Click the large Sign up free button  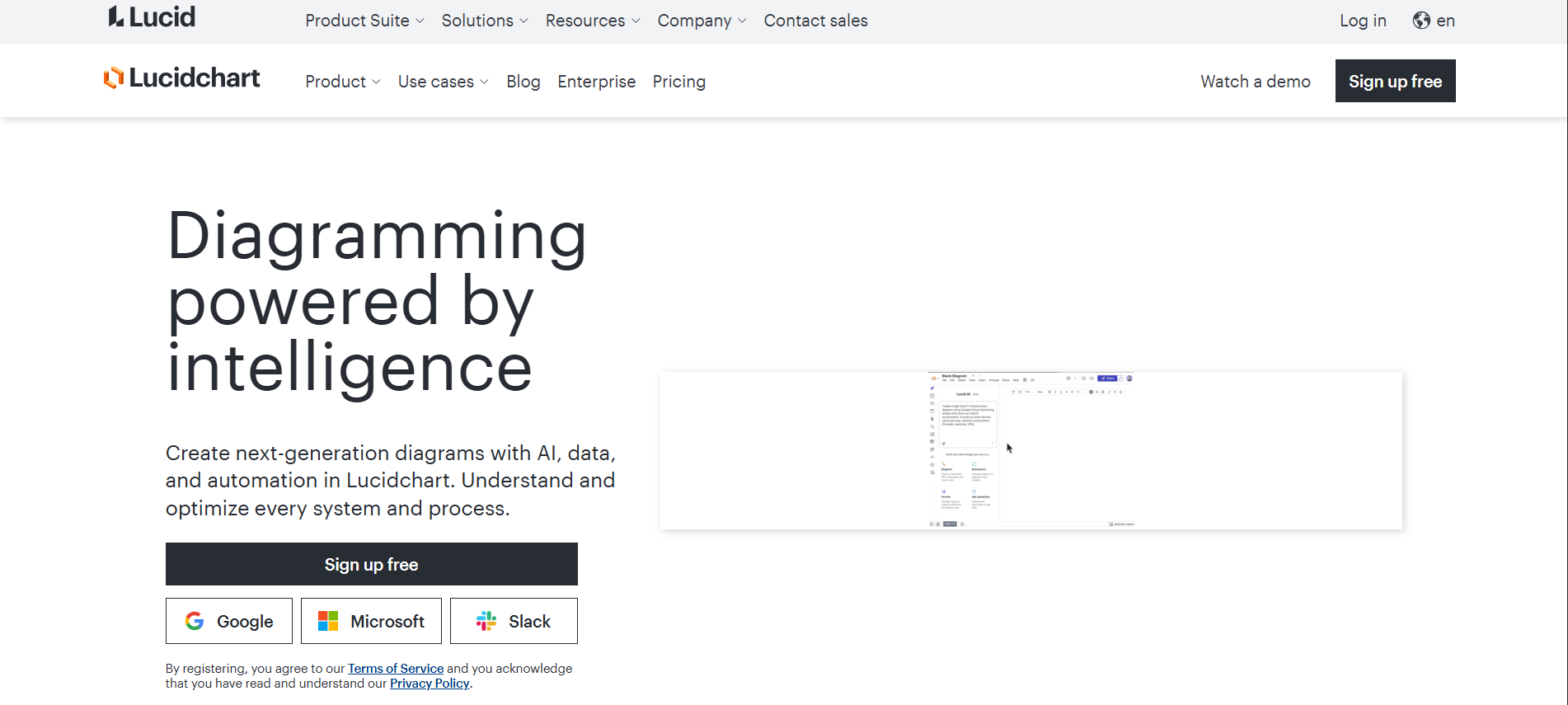click(372, 564)
